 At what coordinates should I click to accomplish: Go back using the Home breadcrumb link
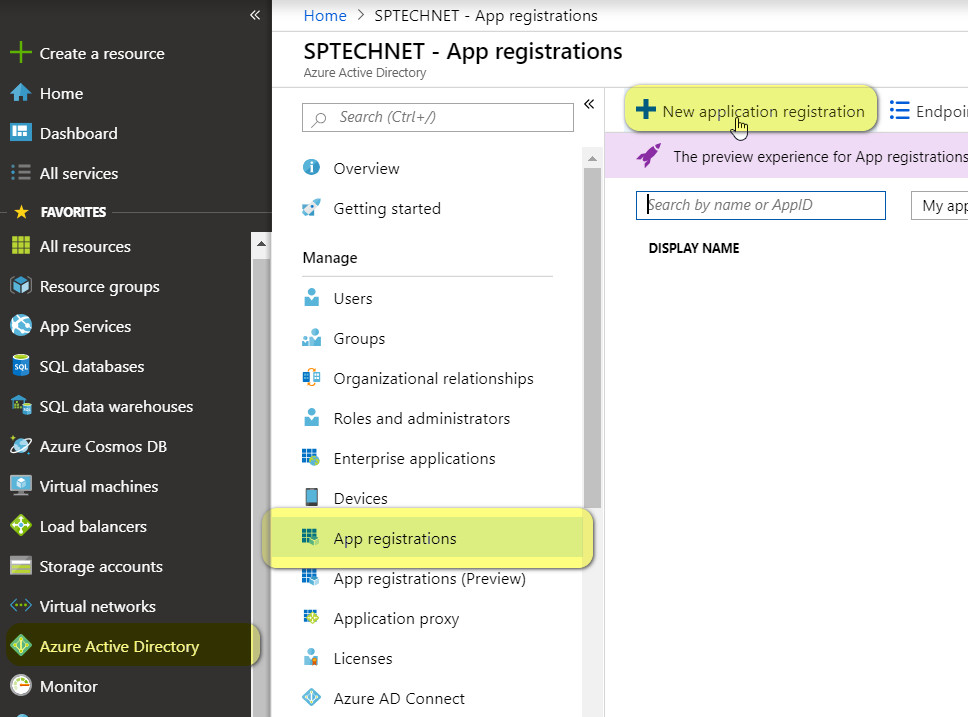(x=325, y=15)
